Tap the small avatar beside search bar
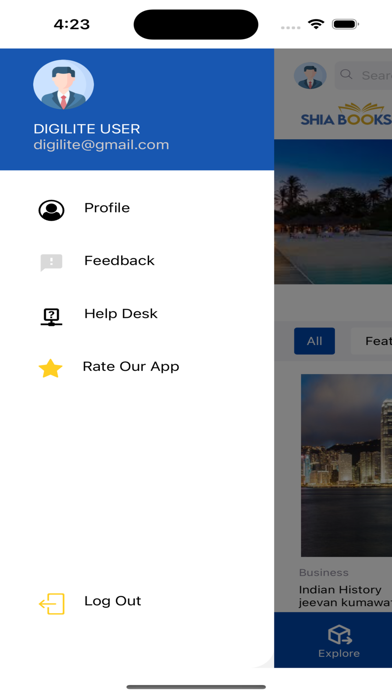 pyautogui.click(x=310, y=75)
